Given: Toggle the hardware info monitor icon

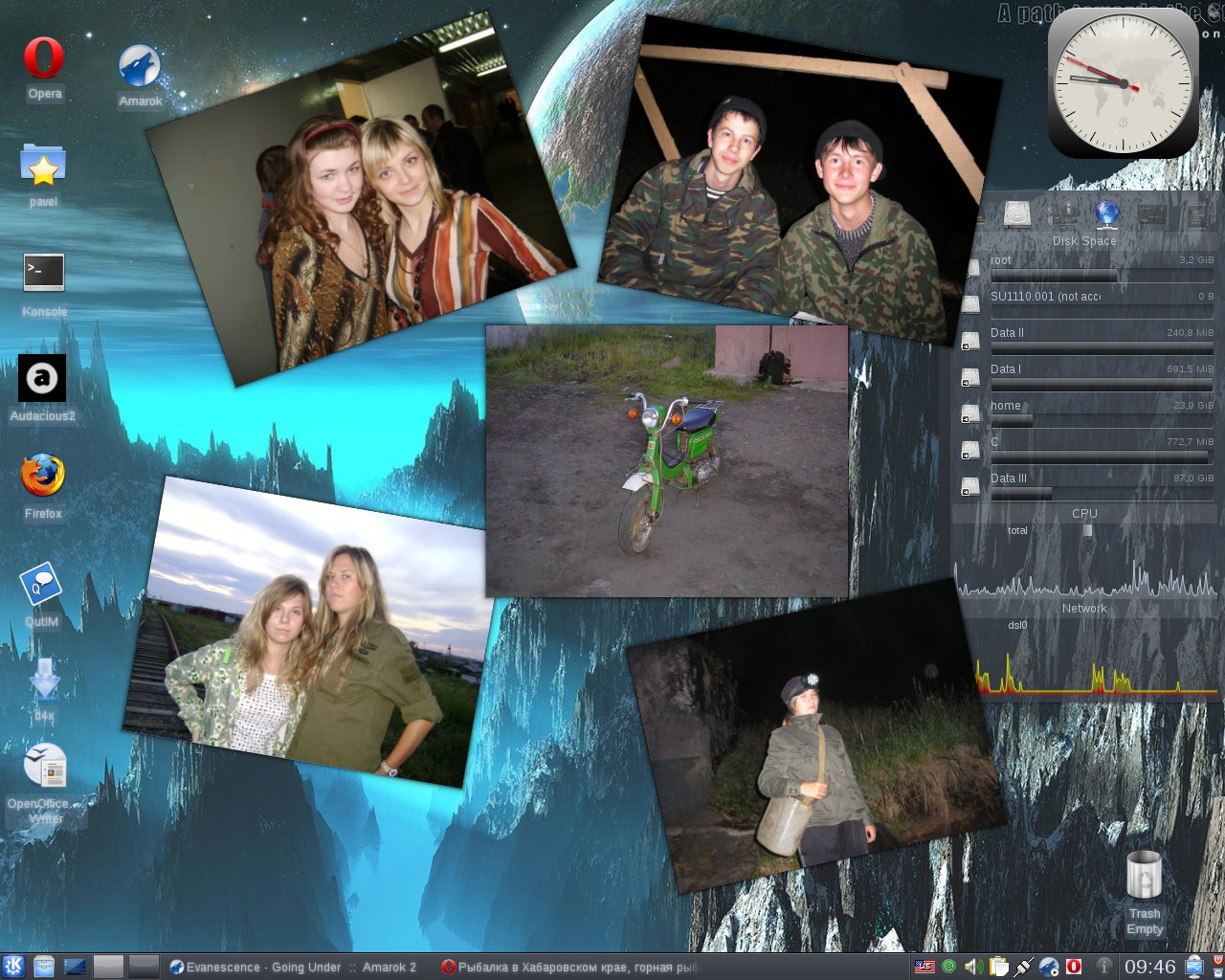Looking at the screenshot, I should pyautogui.click(x=1062, y=214).
